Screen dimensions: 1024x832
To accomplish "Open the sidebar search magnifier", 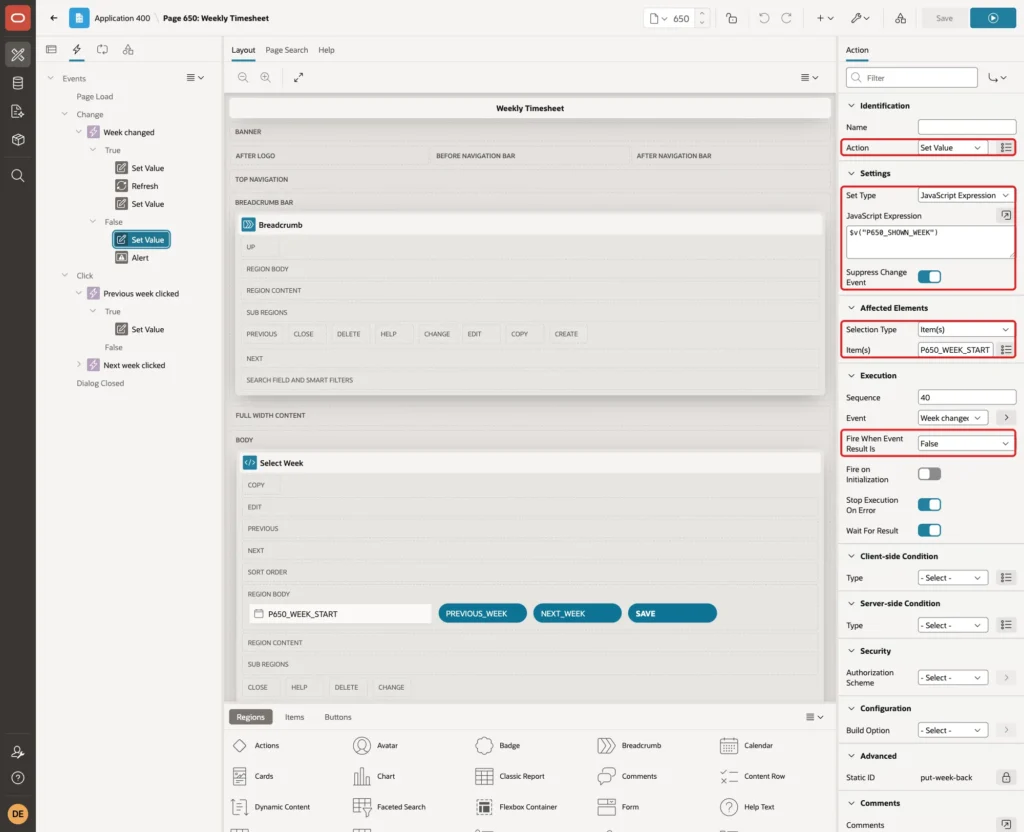I will click(x=18, y=176).
